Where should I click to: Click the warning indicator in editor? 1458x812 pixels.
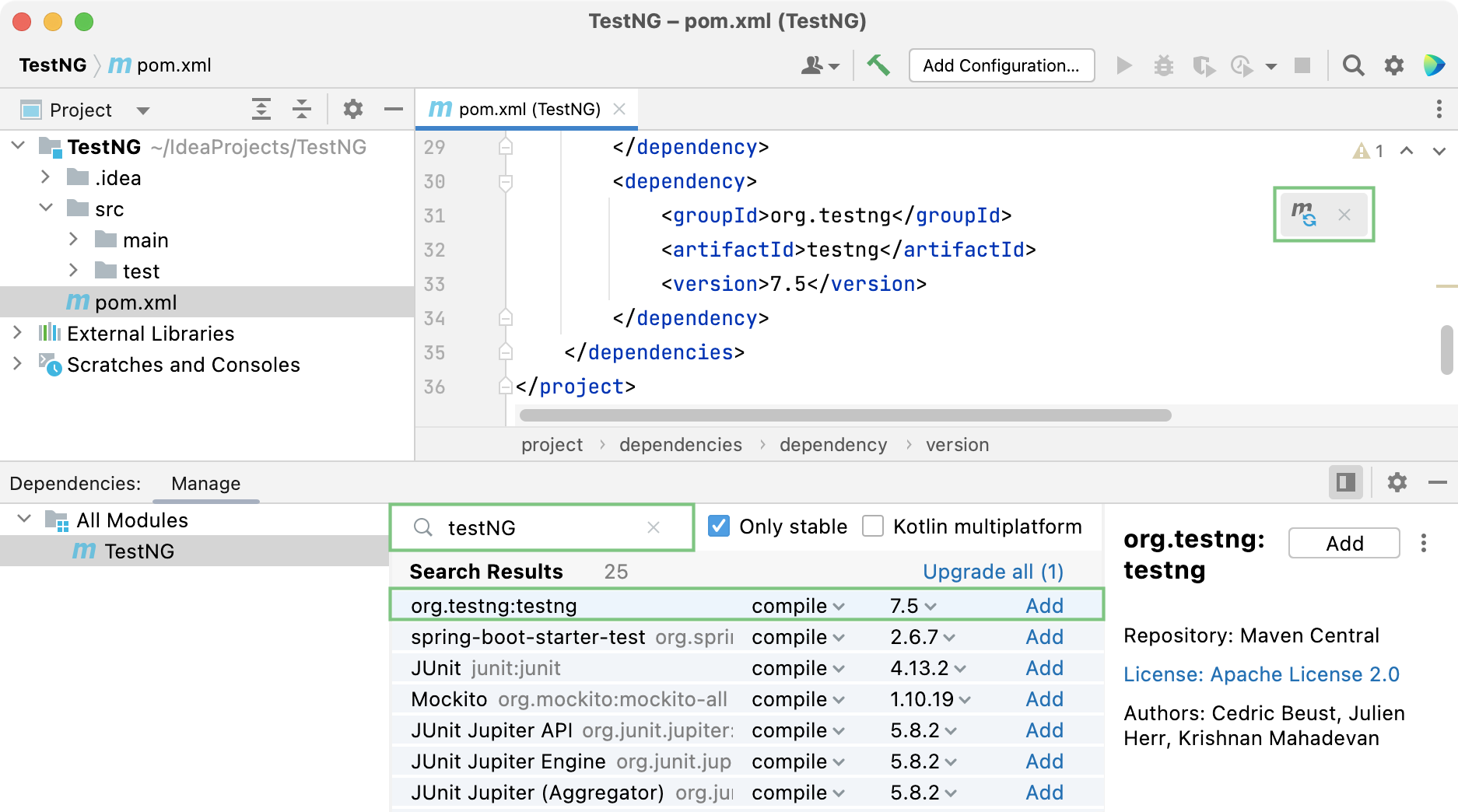point(1369,151)
